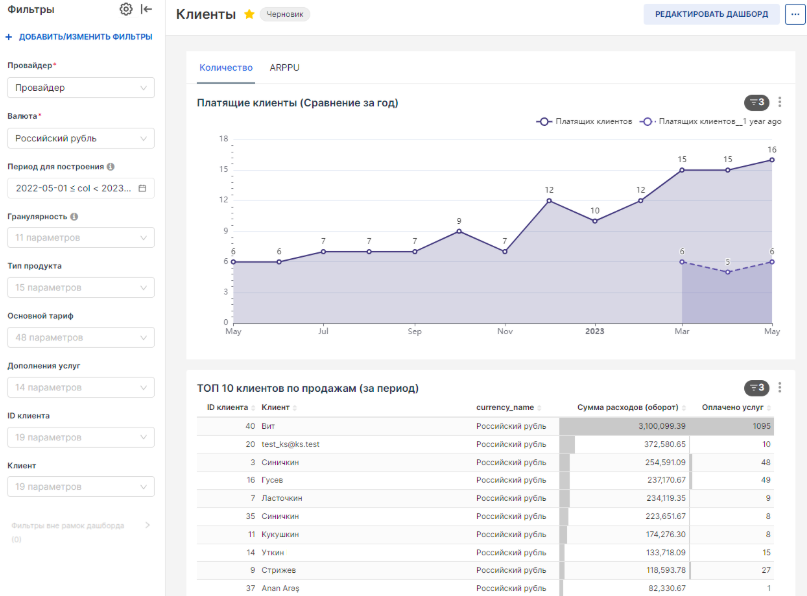The image size is (807, 596).
Task: Click the РЕДАКТИРОВАТЬ ДАШБОРД button
Action: click(711, 15)
